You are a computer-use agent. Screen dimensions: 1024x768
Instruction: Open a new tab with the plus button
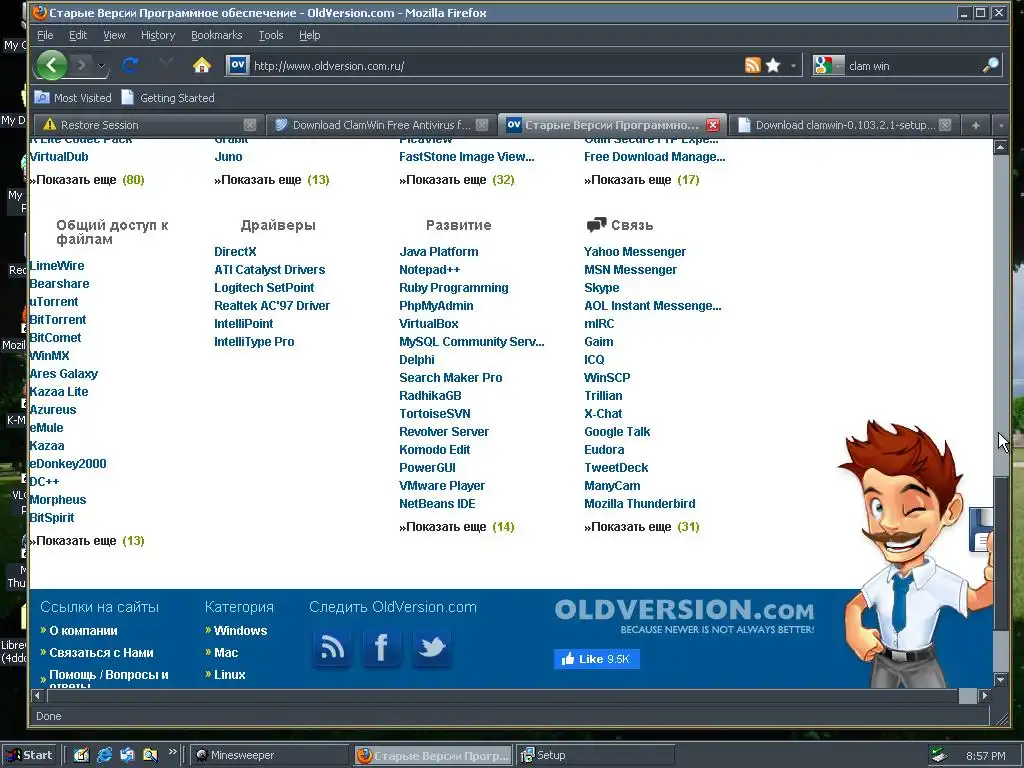pos(976,125)
